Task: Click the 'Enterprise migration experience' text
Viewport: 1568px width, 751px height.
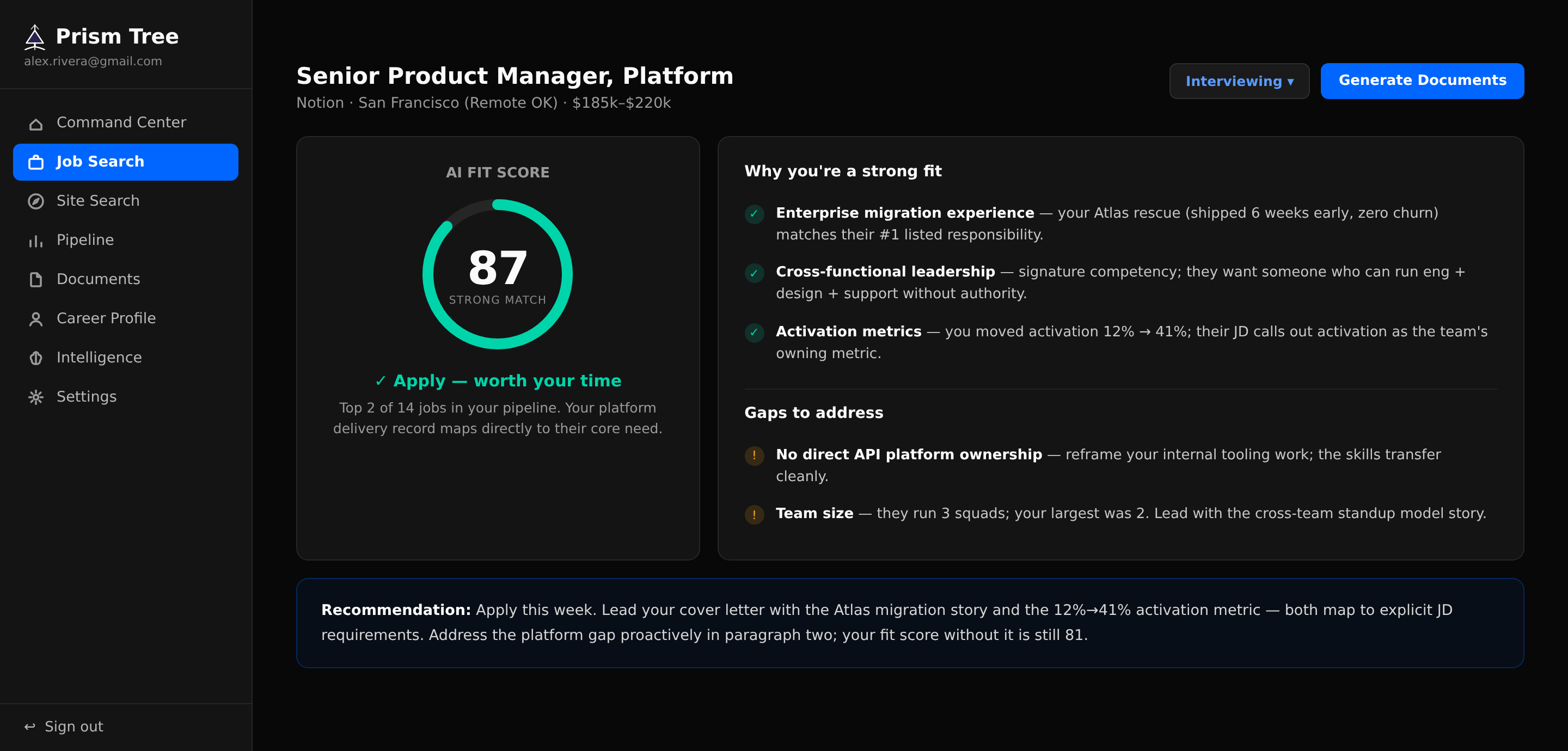Action: 904,213
